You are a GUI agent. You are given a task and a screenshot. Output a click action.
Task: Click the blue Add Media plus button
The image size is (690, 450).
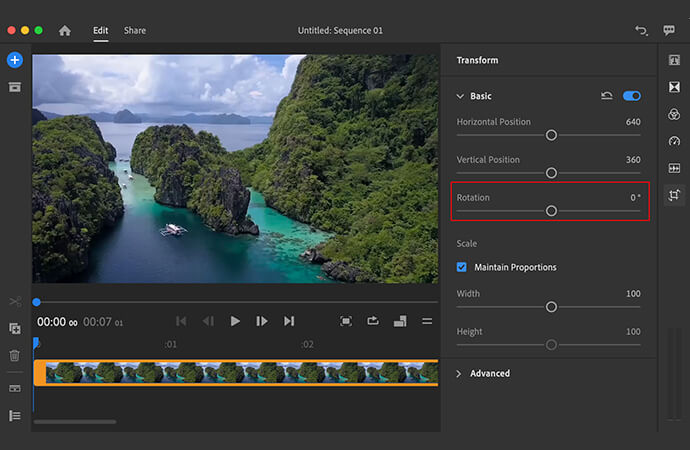coord(15,60)
